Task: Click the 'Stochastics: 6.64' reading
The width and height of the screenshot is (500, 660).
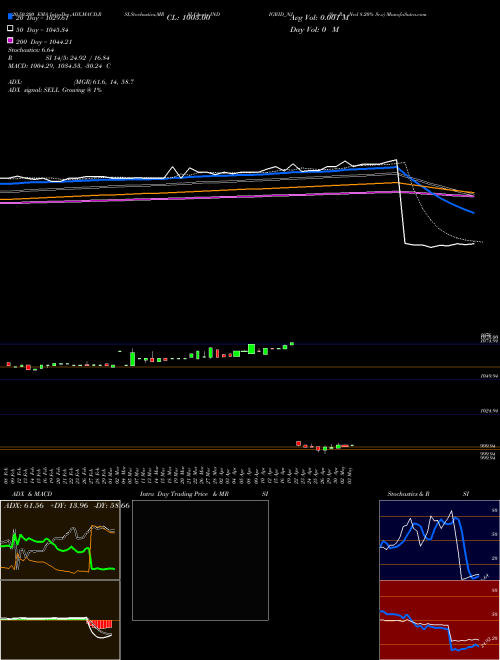Action: [x=31, y=50]
